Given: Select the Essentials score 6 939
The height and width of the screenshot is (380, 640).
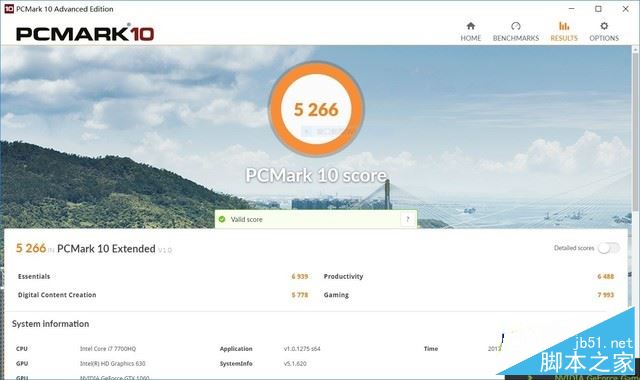Looking at the screenshot, I should [300, 276].
